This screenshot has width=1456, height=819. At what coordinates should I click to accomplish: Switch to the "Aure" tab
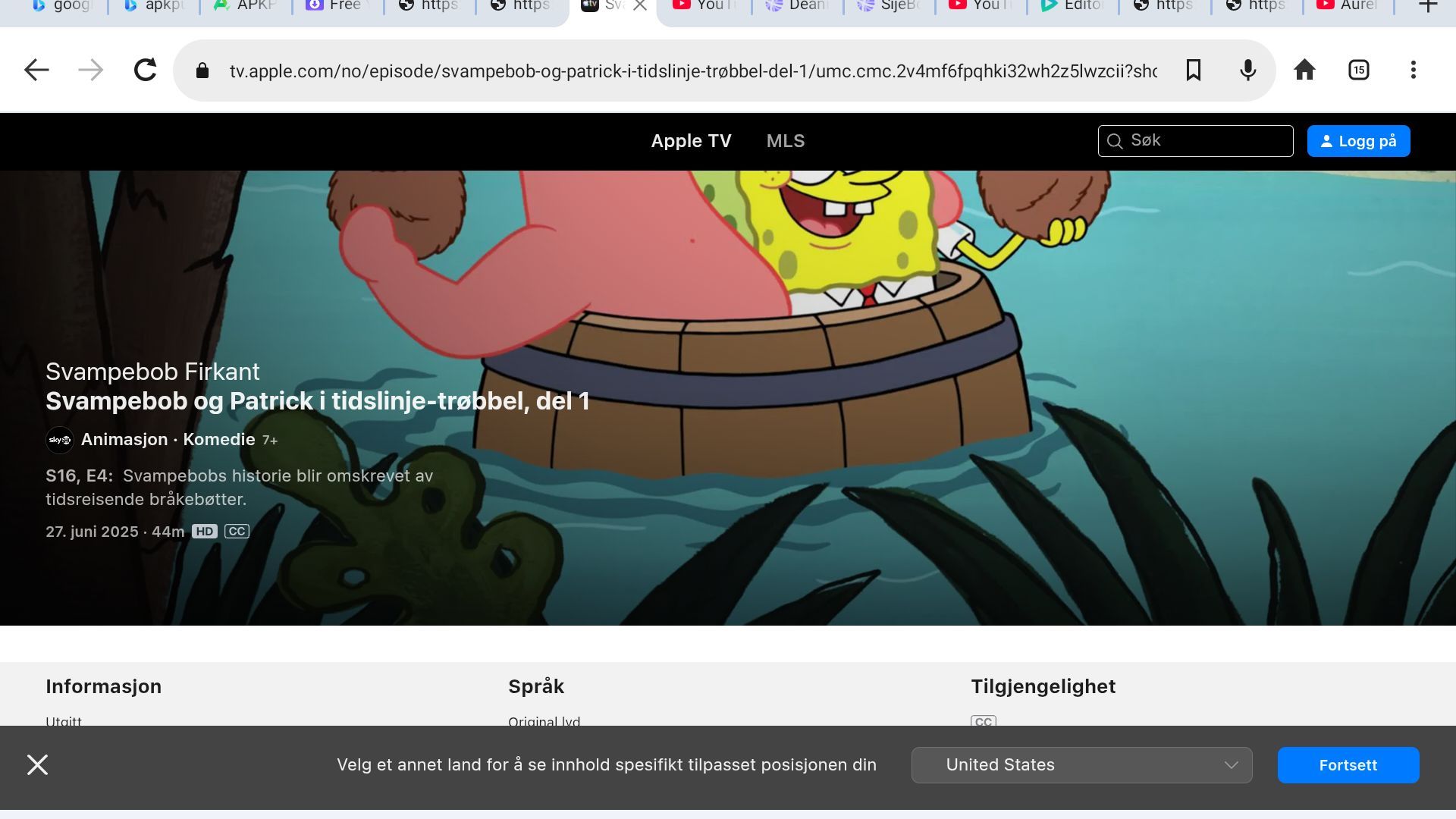tap(1348, 6)
